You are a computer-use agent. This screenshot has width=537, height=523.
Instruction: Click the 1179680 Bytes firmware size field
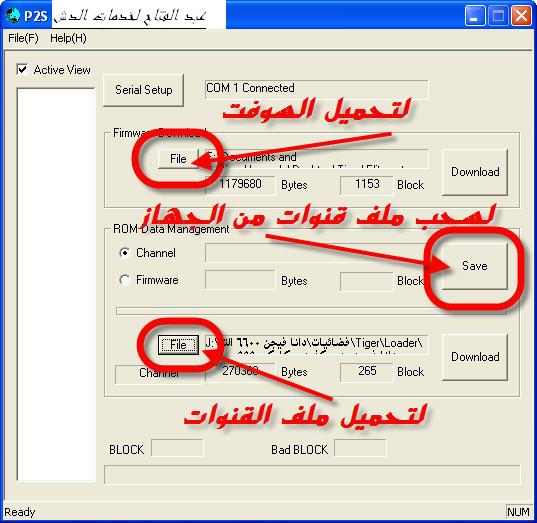[x=240, y=185]
